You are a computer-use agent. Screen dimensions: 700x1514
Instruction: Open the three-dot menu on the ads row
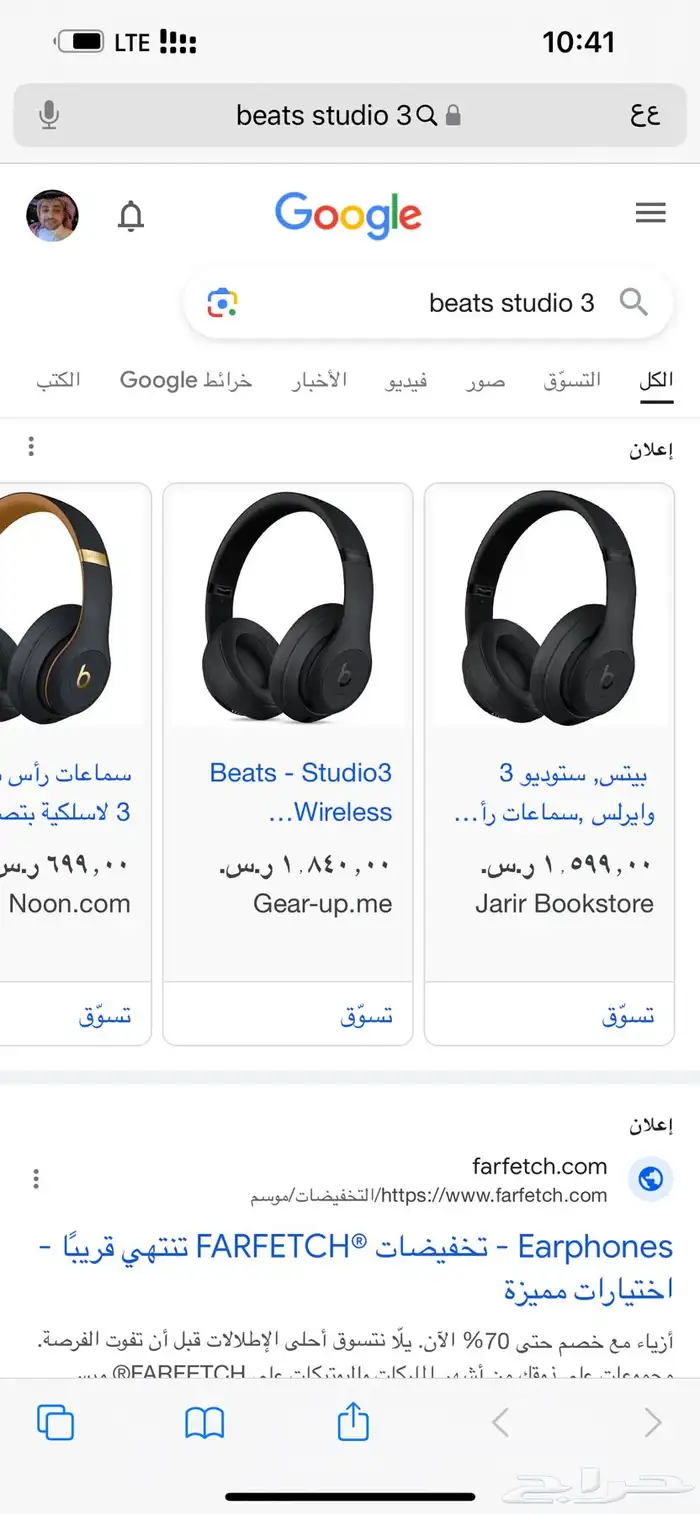point(31,447)
